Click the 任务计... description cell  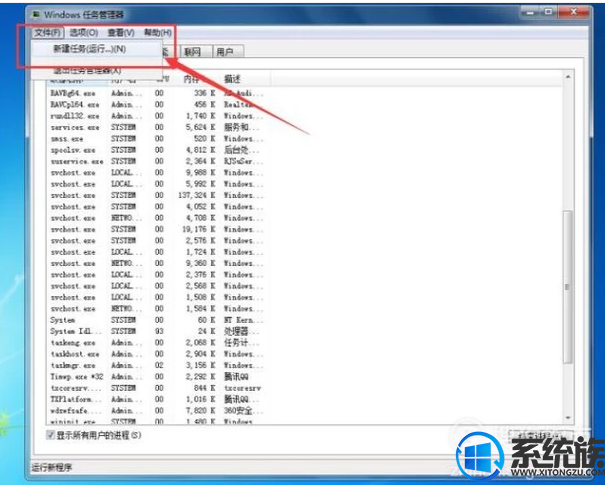(x=242, y=343)
